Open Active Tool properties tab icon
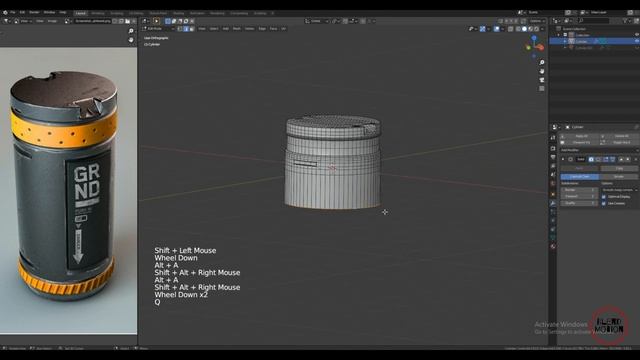The height and width of the screenshot is (360, 640). (553, 138)
